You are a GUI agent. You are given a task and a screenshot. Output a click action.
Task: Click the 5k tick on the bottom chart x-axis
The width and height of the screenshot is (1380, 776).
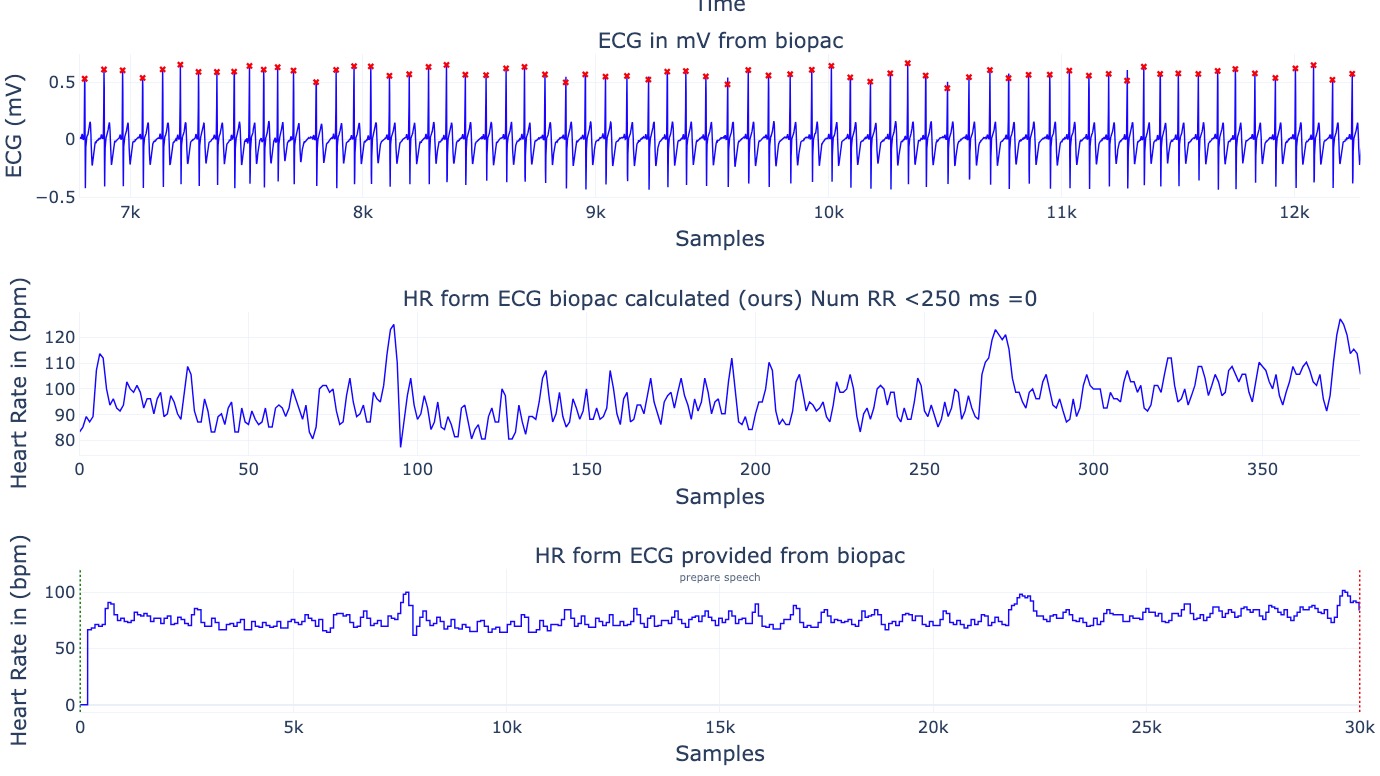(x=293, y=727)
